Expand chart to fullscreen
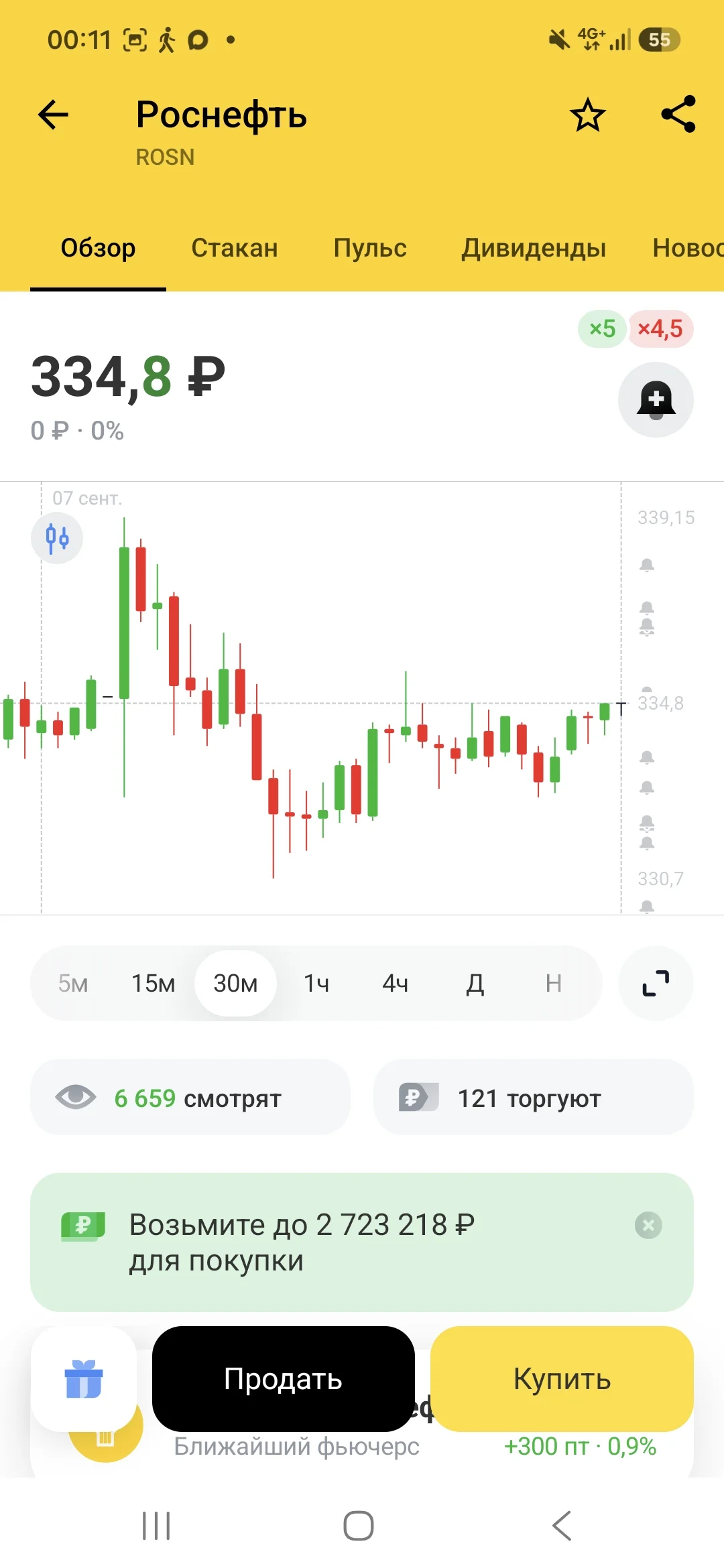This screenshot has width=724, height=1568. click(656, 983)
